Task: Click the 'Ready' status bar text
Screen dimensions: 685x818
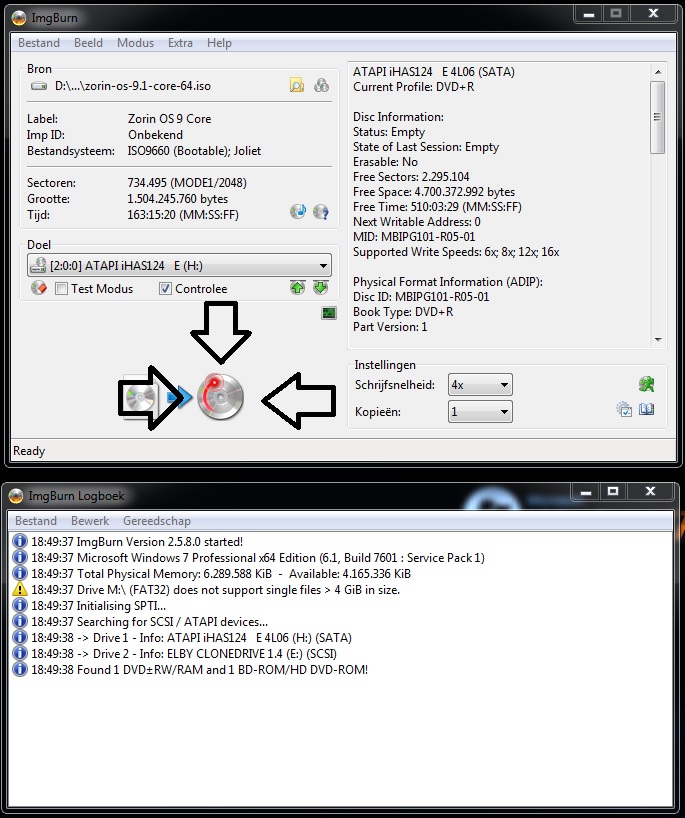Action: click(29, 451)
